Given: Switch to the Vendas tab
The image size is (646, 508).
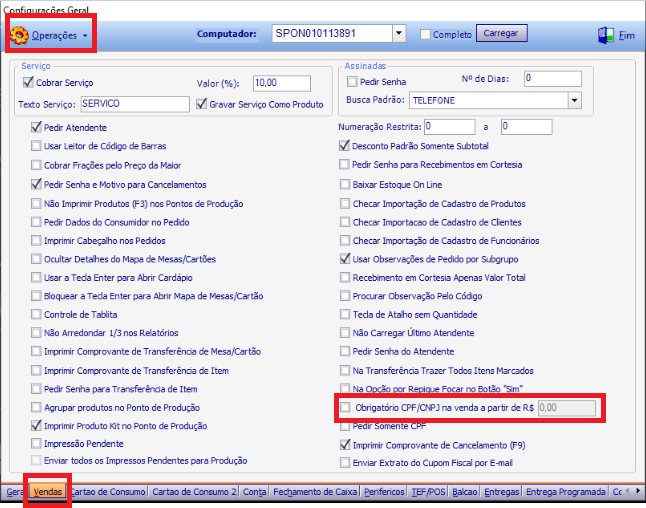Looking at the screenshot, I should point(47,492).
